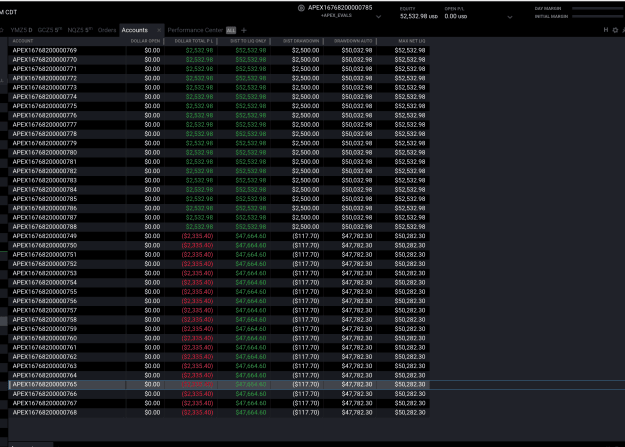The image size is (625, 447).
Task: Expand the equity and open P/L dropdown chevron
Action: pos(510,17)
